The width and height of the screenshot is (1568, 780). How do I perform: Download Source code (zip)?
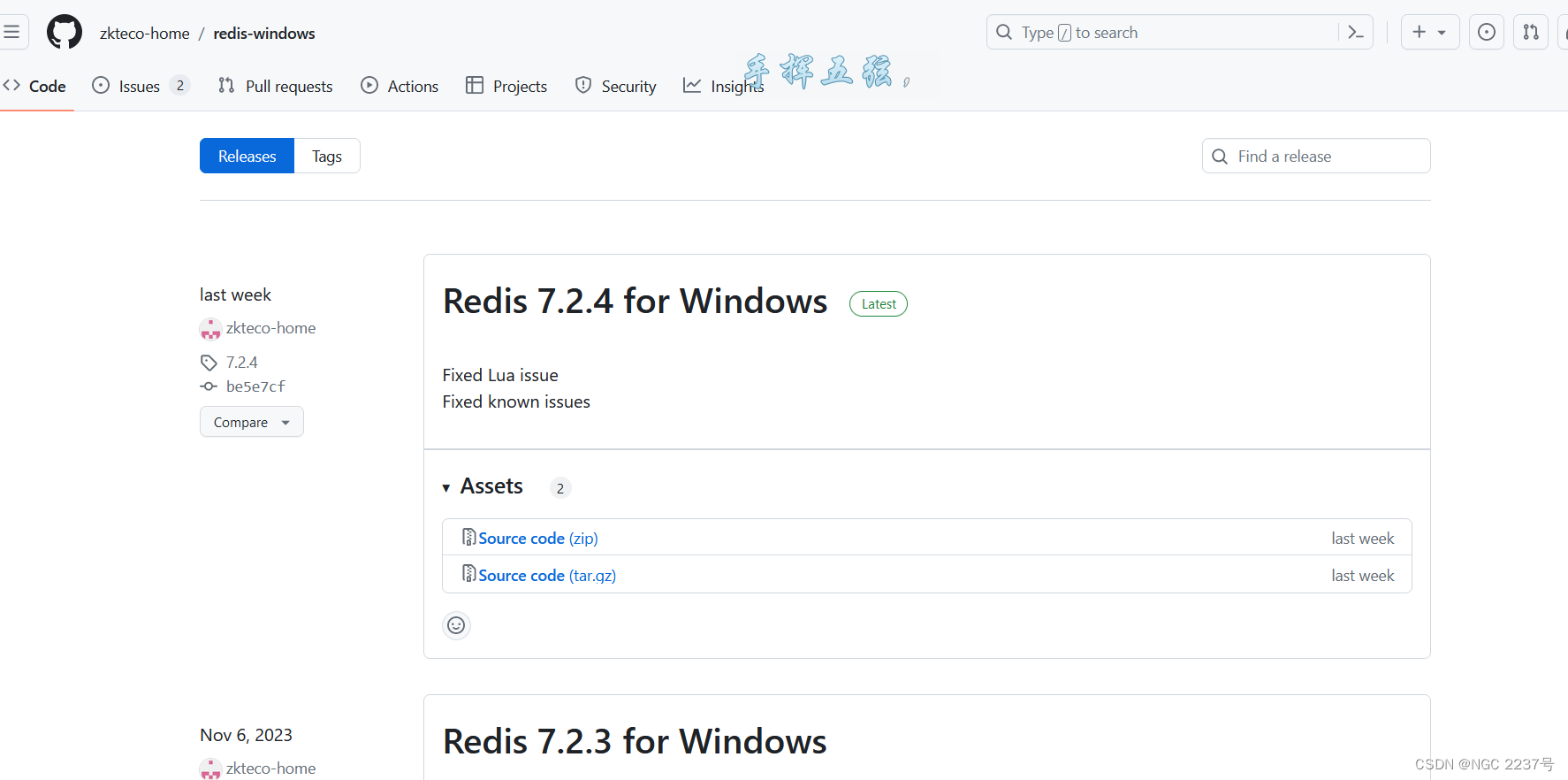538,538
